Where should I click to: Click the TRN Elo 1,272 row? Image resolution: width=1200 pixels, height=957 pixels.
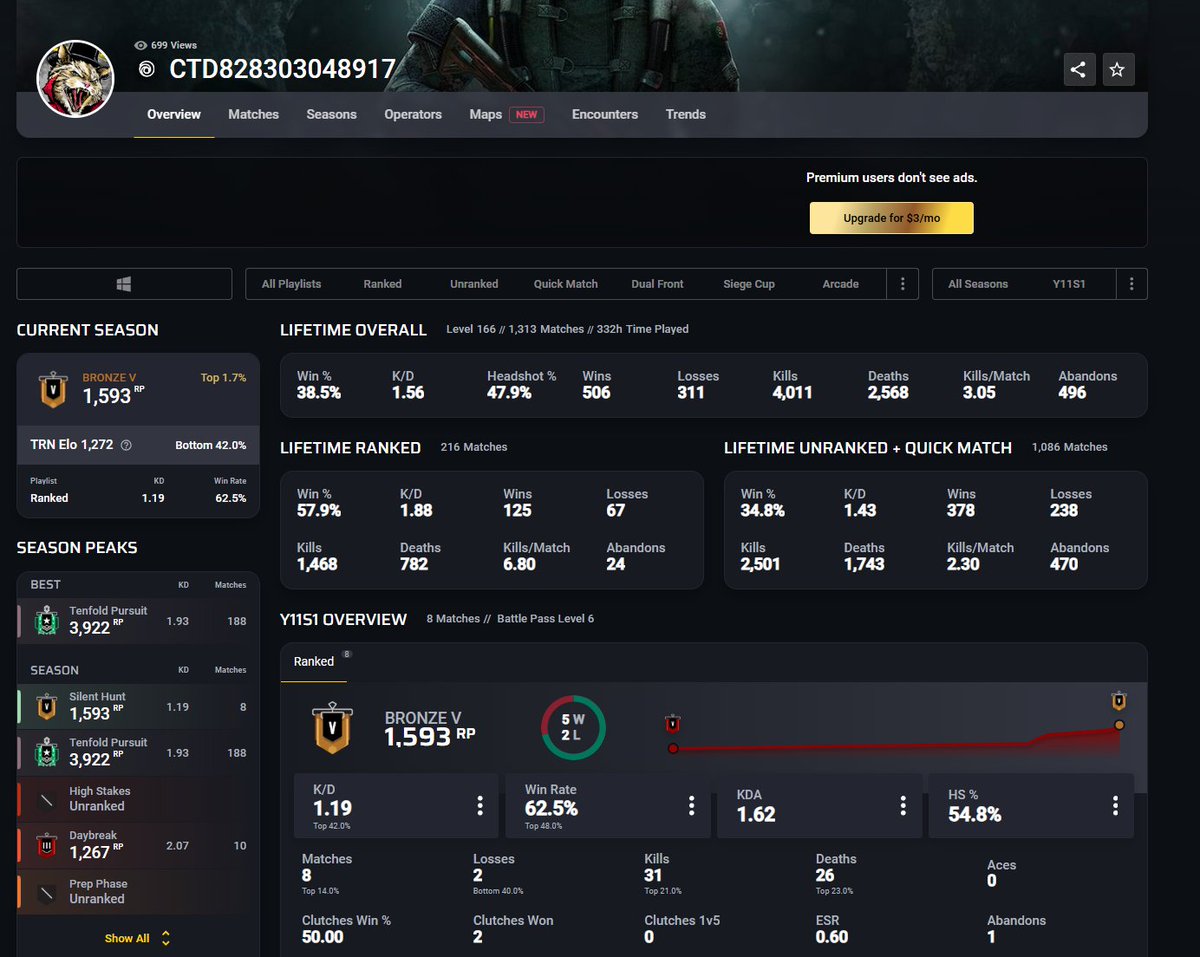138,445
